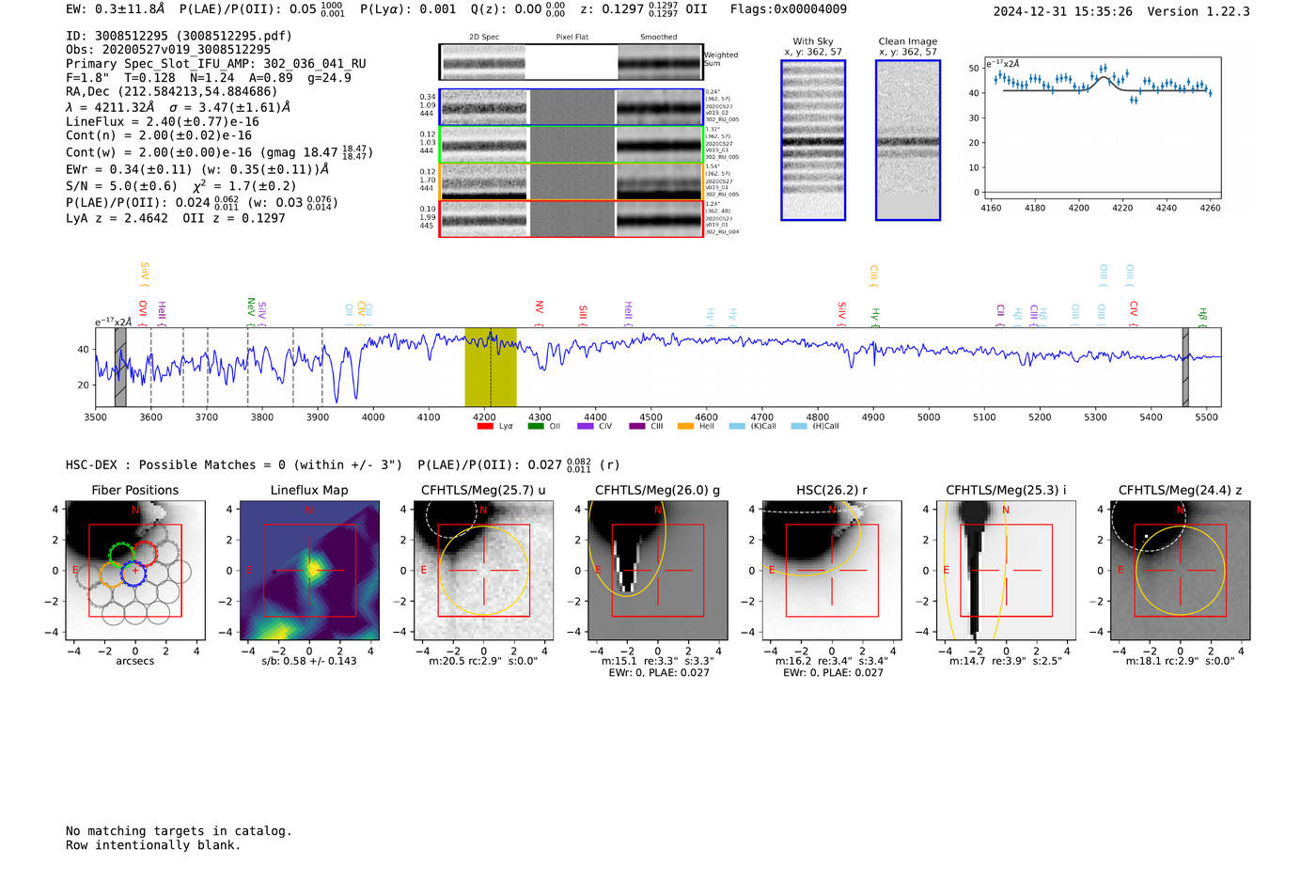Click the red Lyα legend swatch
Viewport: 1316px width, 896px height.
click(x=485, y=426)
